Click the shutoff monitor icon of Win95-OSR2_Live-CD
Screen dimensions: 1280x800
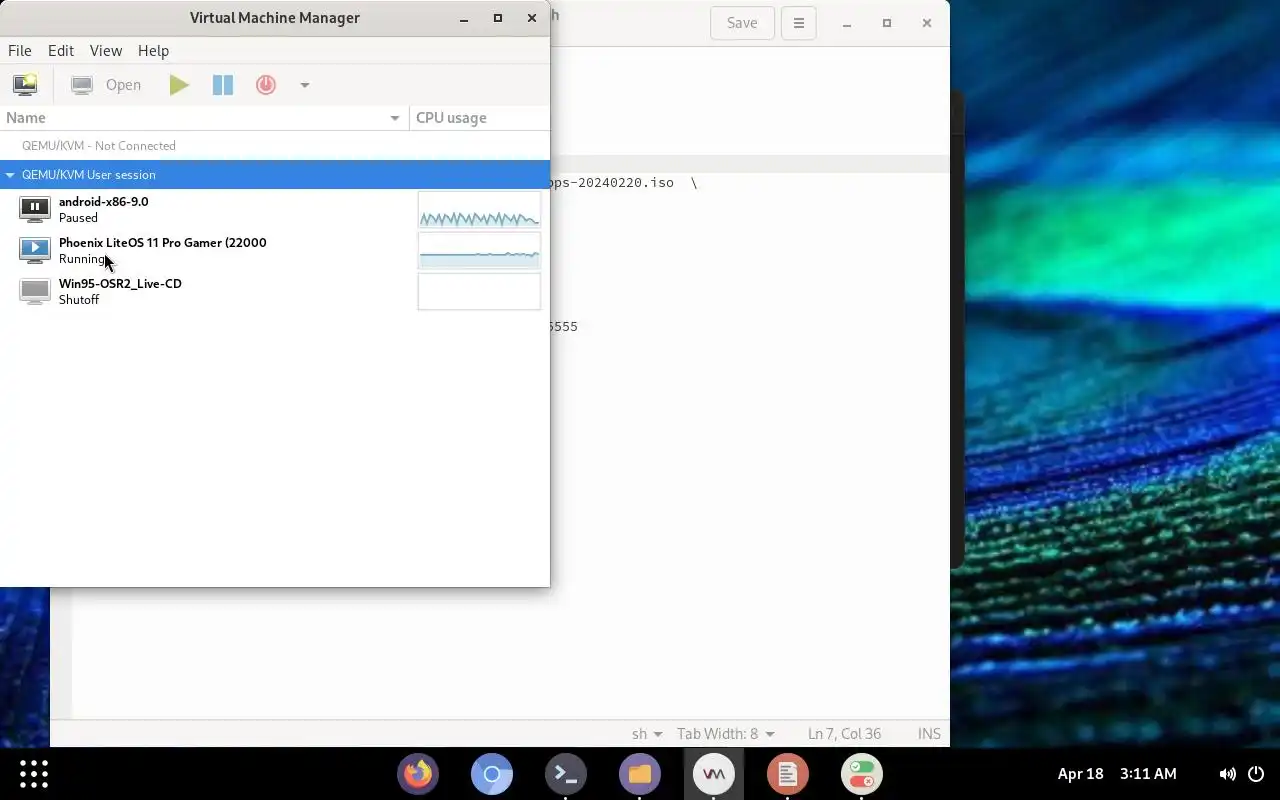35,291
